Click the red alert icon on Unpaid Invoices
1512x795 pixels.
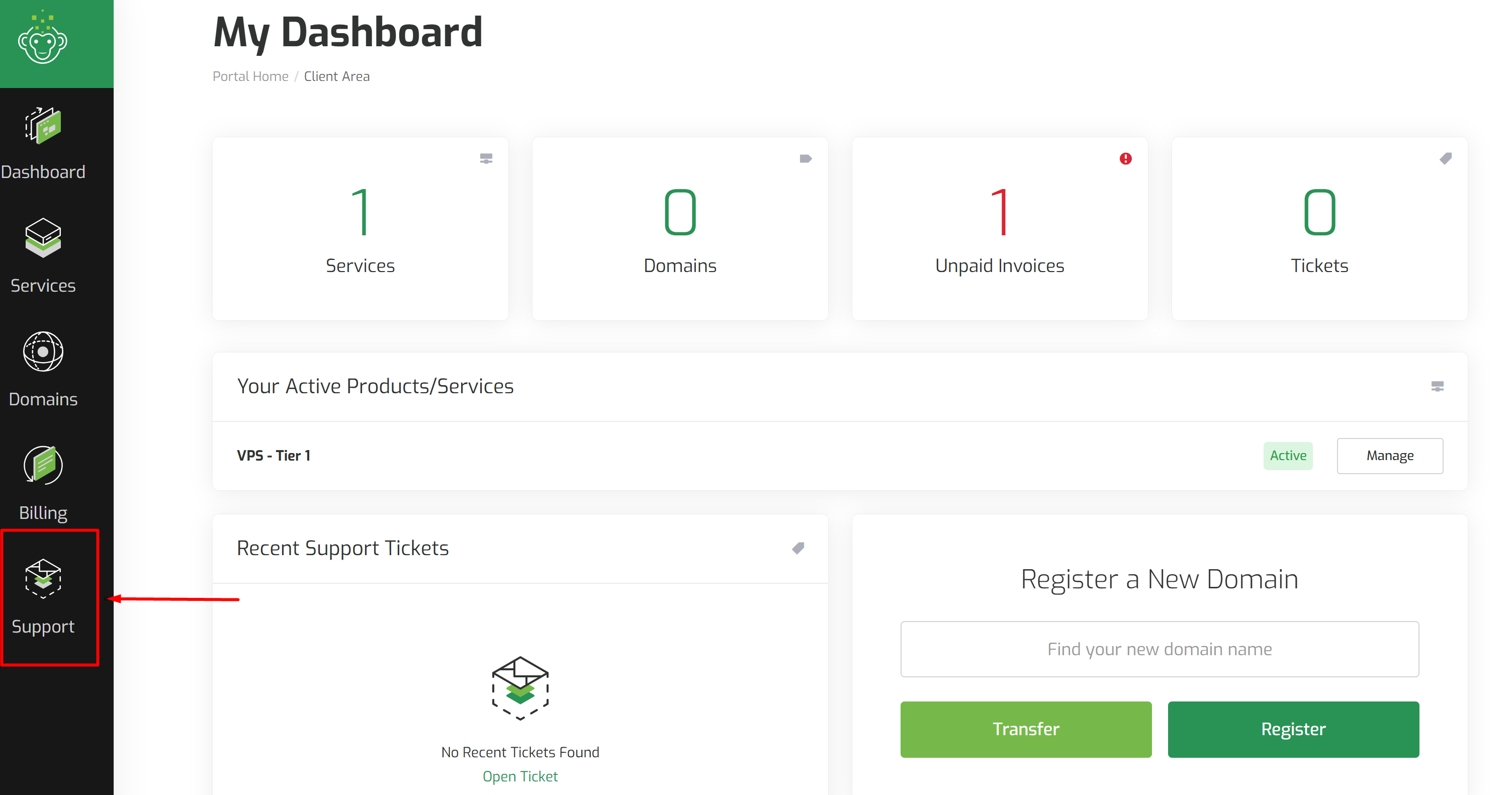(1125, 158)
